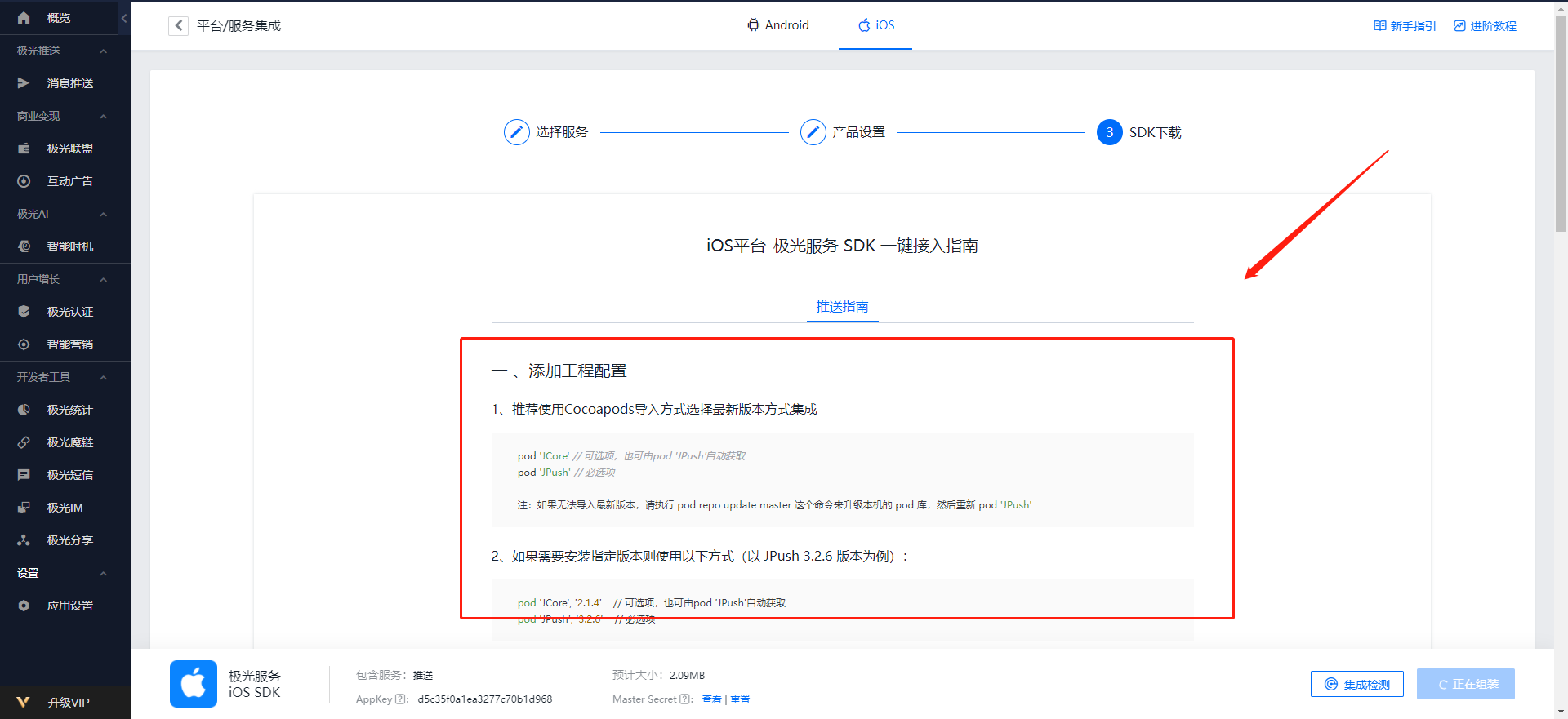Click the 极光魔链 link icon
The image size is (1568, 719).
tap(24, 442)
